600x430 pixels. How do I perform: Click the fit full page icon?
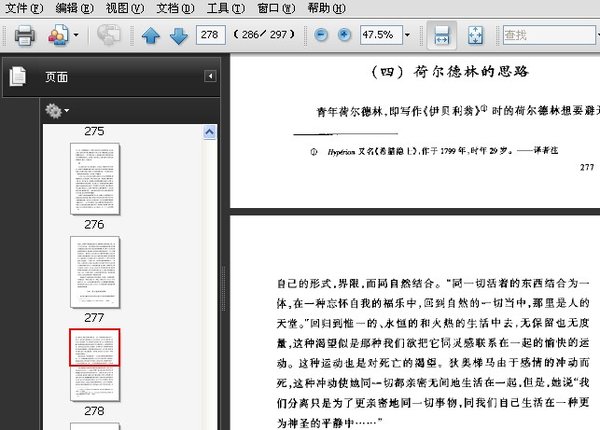475,35
